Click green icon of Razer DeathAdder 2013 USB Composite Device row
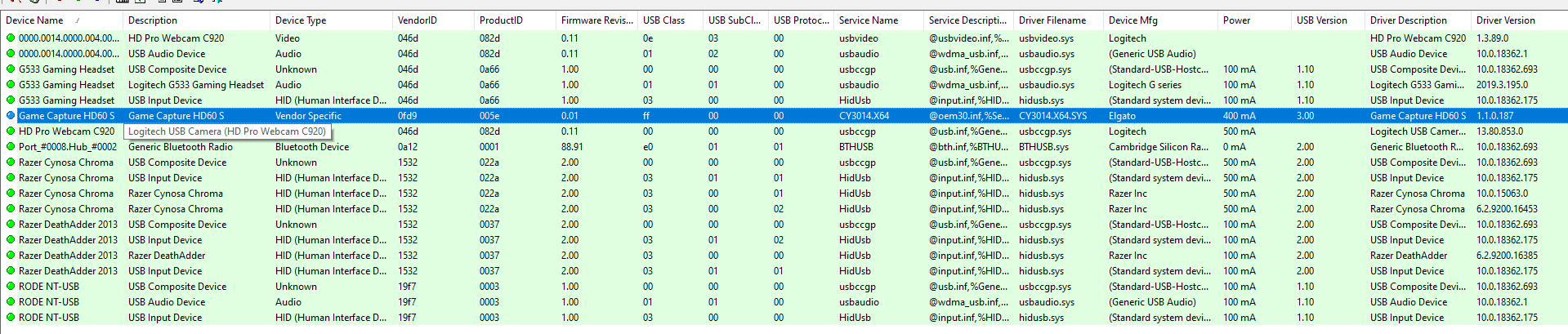 (x=11, y=225)
